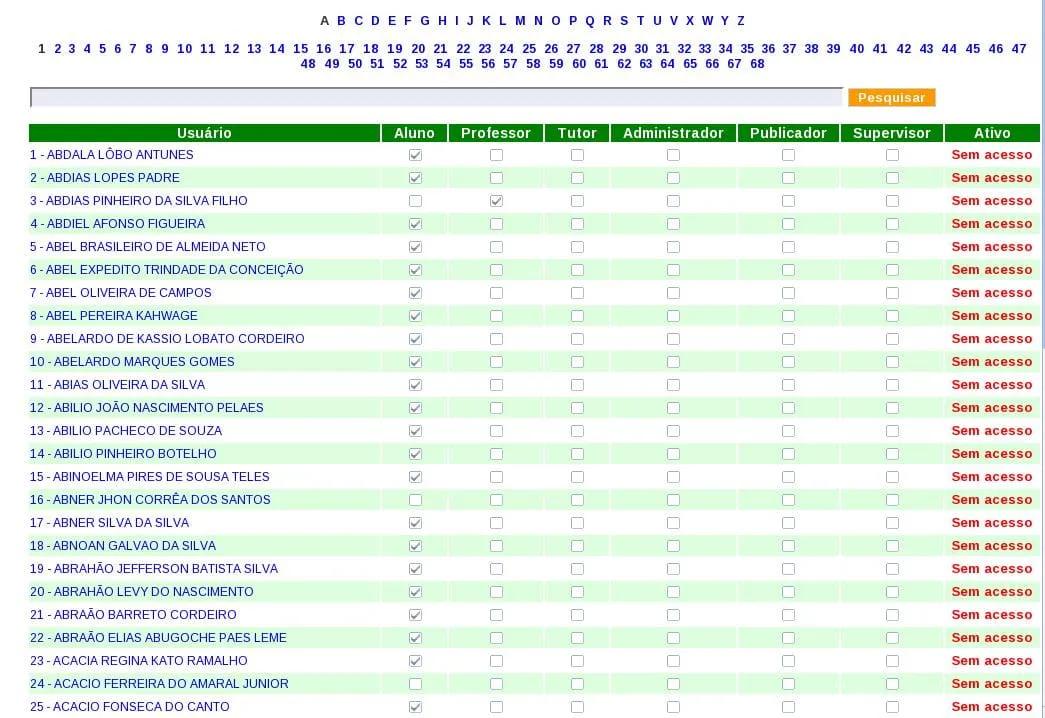The height and width of the screenshot is (718, 1045).
Task: Click the Ativo column header
Action: [x=992, y=133]
